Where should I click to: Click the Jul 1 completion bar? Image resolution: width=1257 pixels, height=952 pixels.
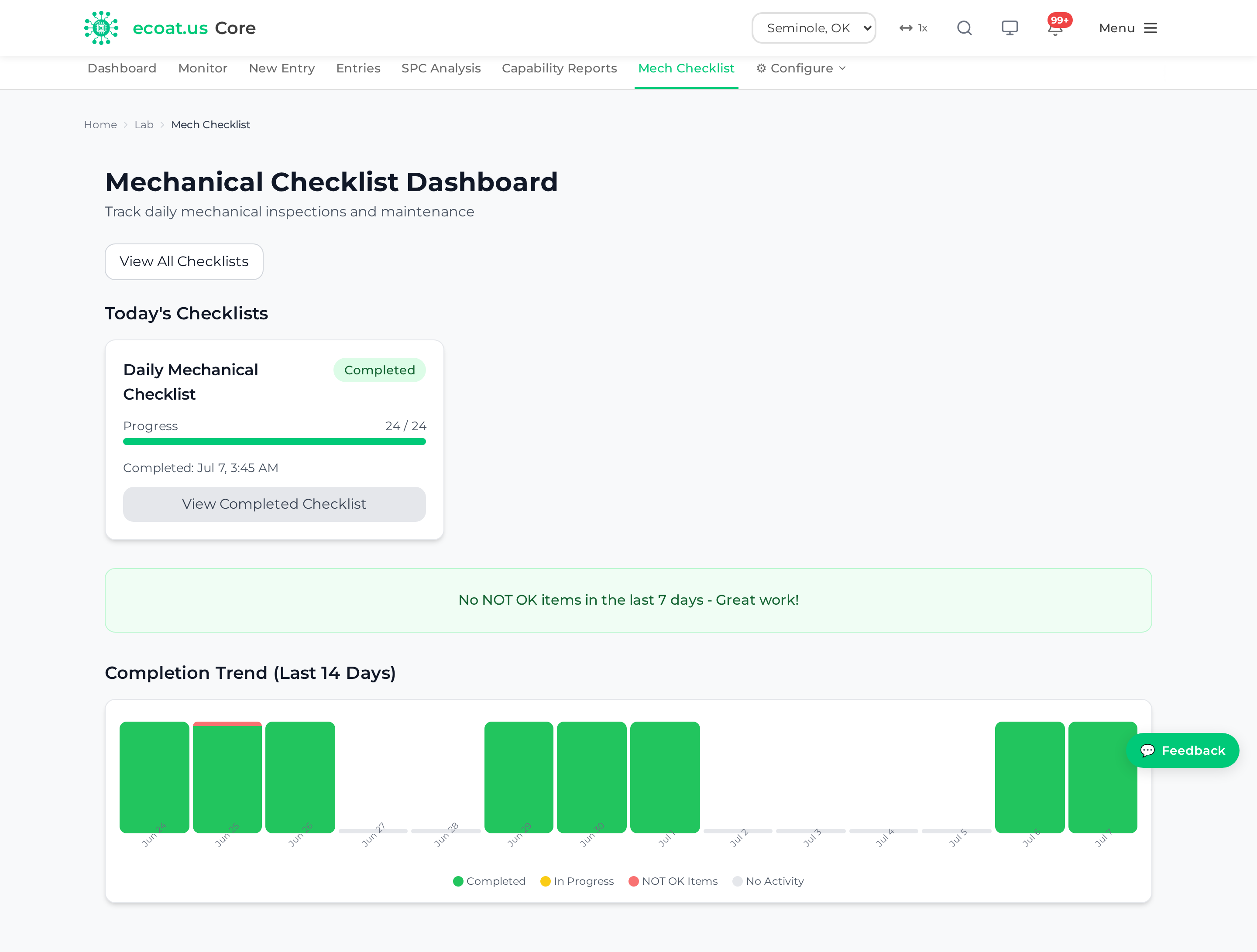point(665,777)
